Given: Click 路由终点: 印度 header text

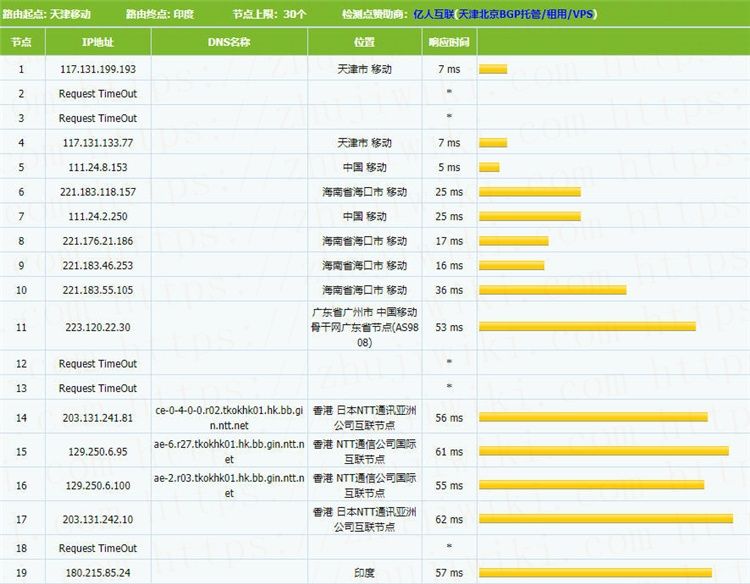Looking at the screenshot, I should click(160, 14).
